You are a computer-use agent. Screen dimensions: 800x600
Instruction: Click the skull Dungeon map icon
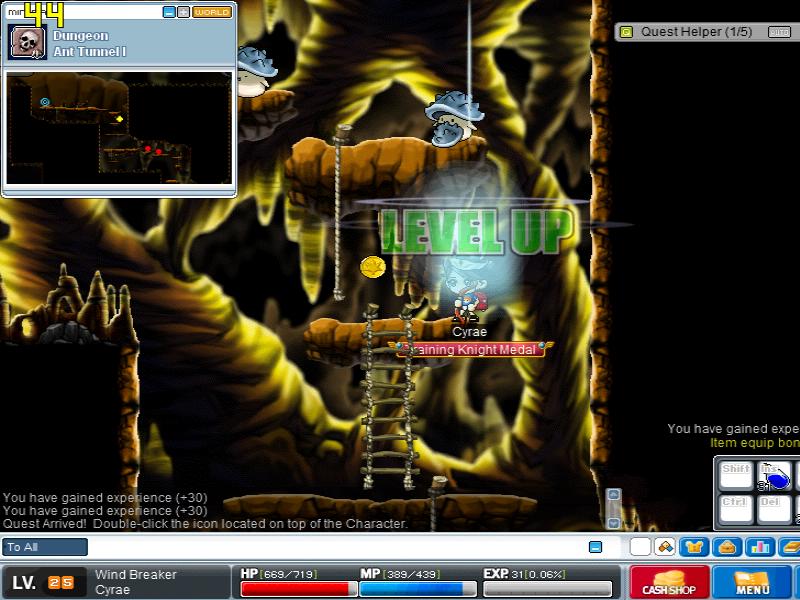click(x=25, y=42)
